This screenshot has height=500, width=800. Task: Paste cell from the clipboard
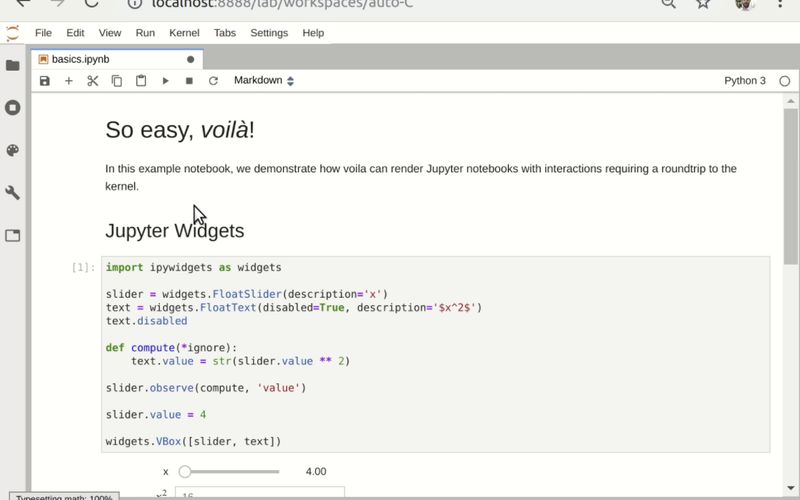tap(141, 81)
